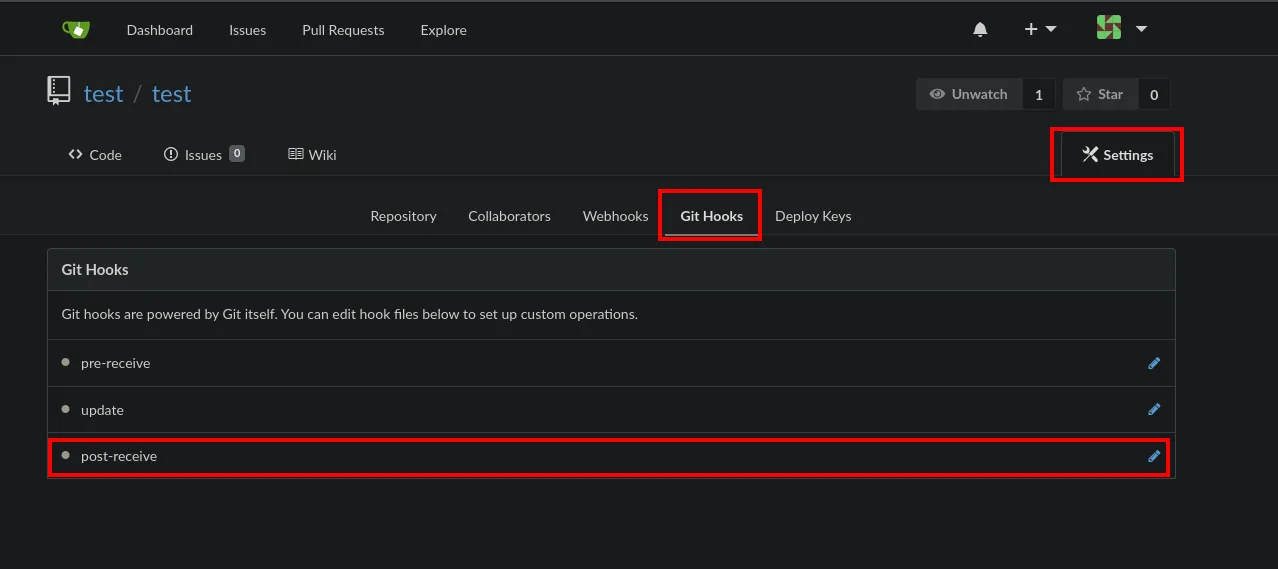This screenshot has width=1278, height=569.
Task: Click the repository book icon
Action: tap(59, 91)
